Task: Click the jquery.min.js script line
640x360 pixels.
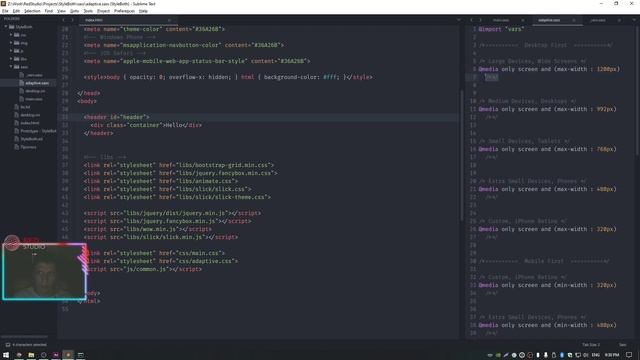Action: pyautogui.click(x=172, y=213)
